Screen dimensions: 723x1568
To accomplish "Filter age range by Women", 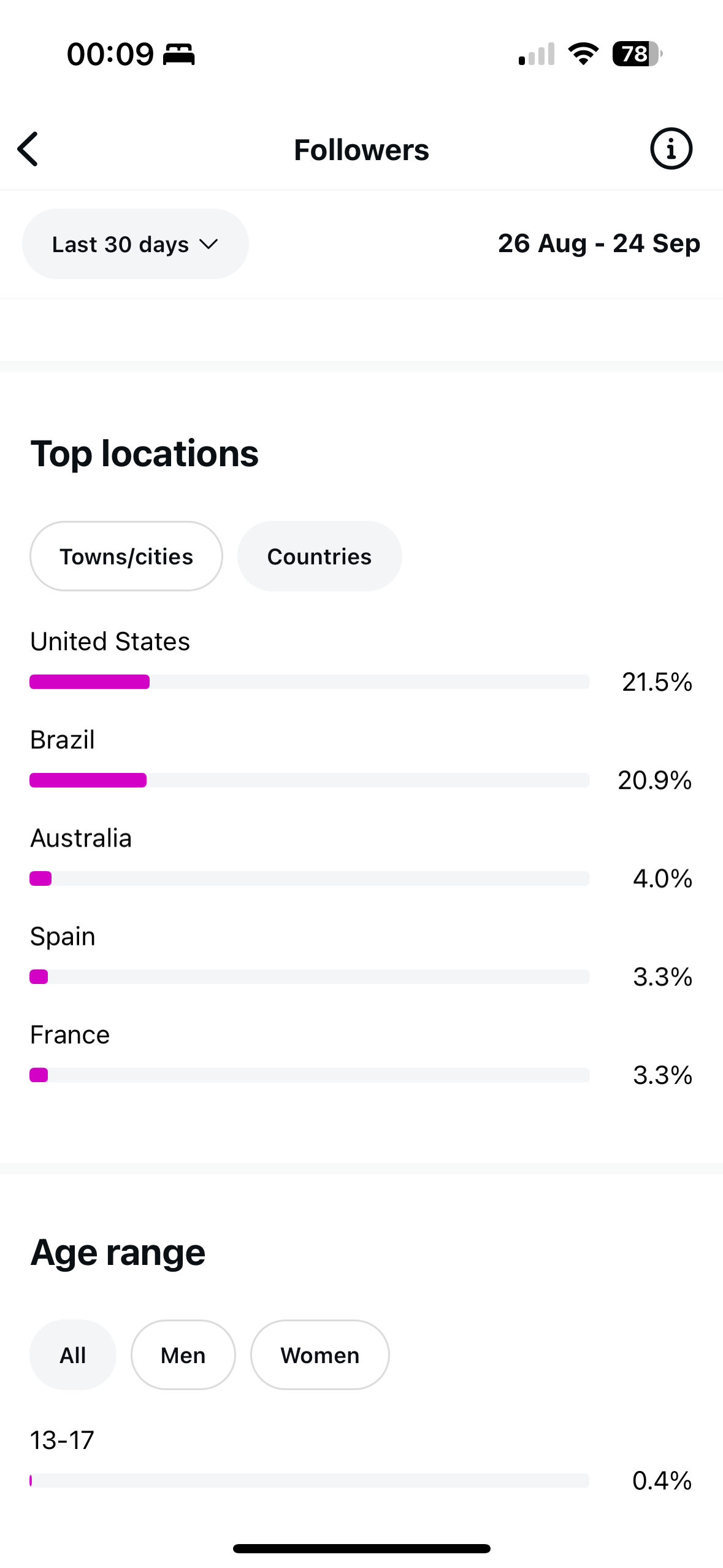I will click(x=320, y=1355).
